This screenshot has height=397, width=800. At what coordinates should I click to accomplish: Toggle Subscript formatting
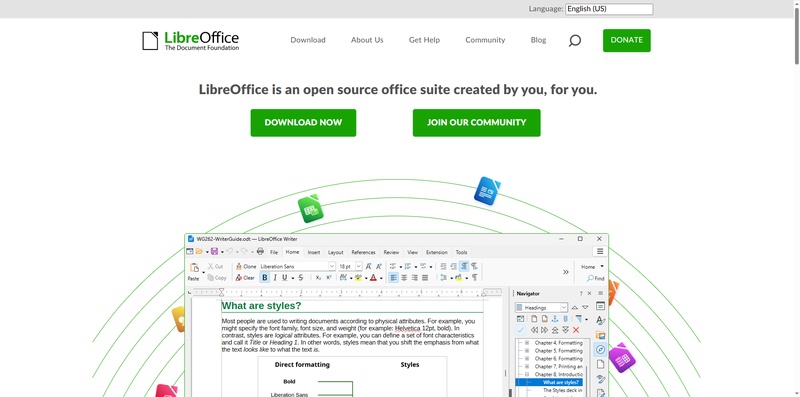[318, 278]
